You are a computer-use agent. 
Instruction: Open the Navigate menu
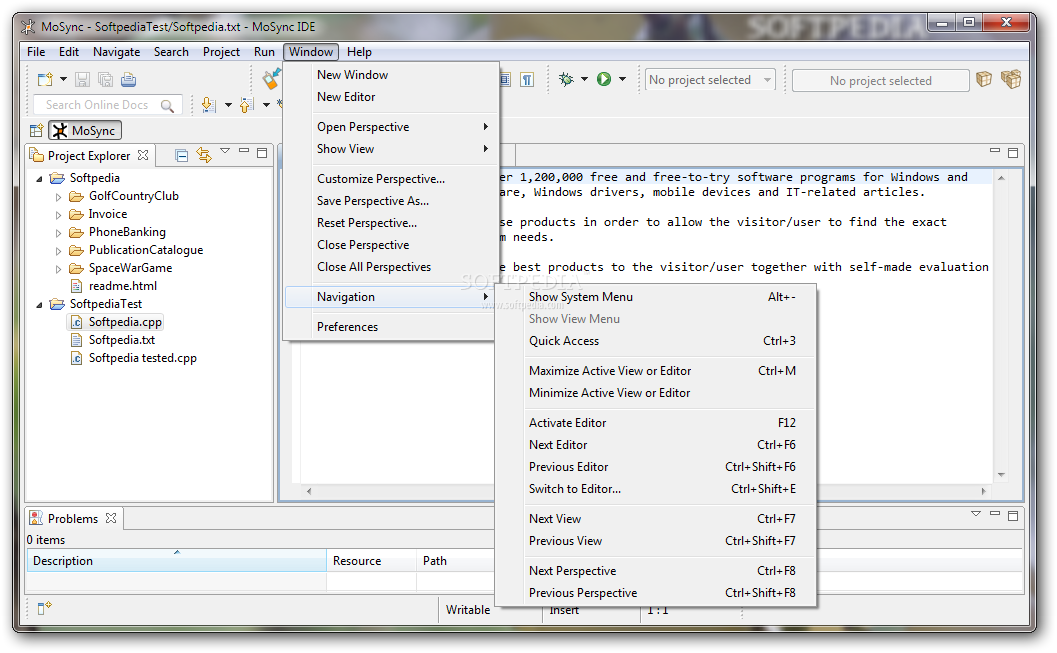(x=117, y=52)
